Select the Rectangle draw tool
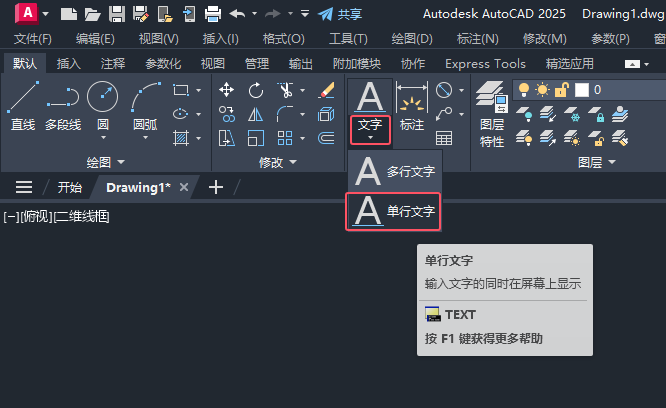Image resolution: width=666 pixels, height=408 pixels. [181, 90]
